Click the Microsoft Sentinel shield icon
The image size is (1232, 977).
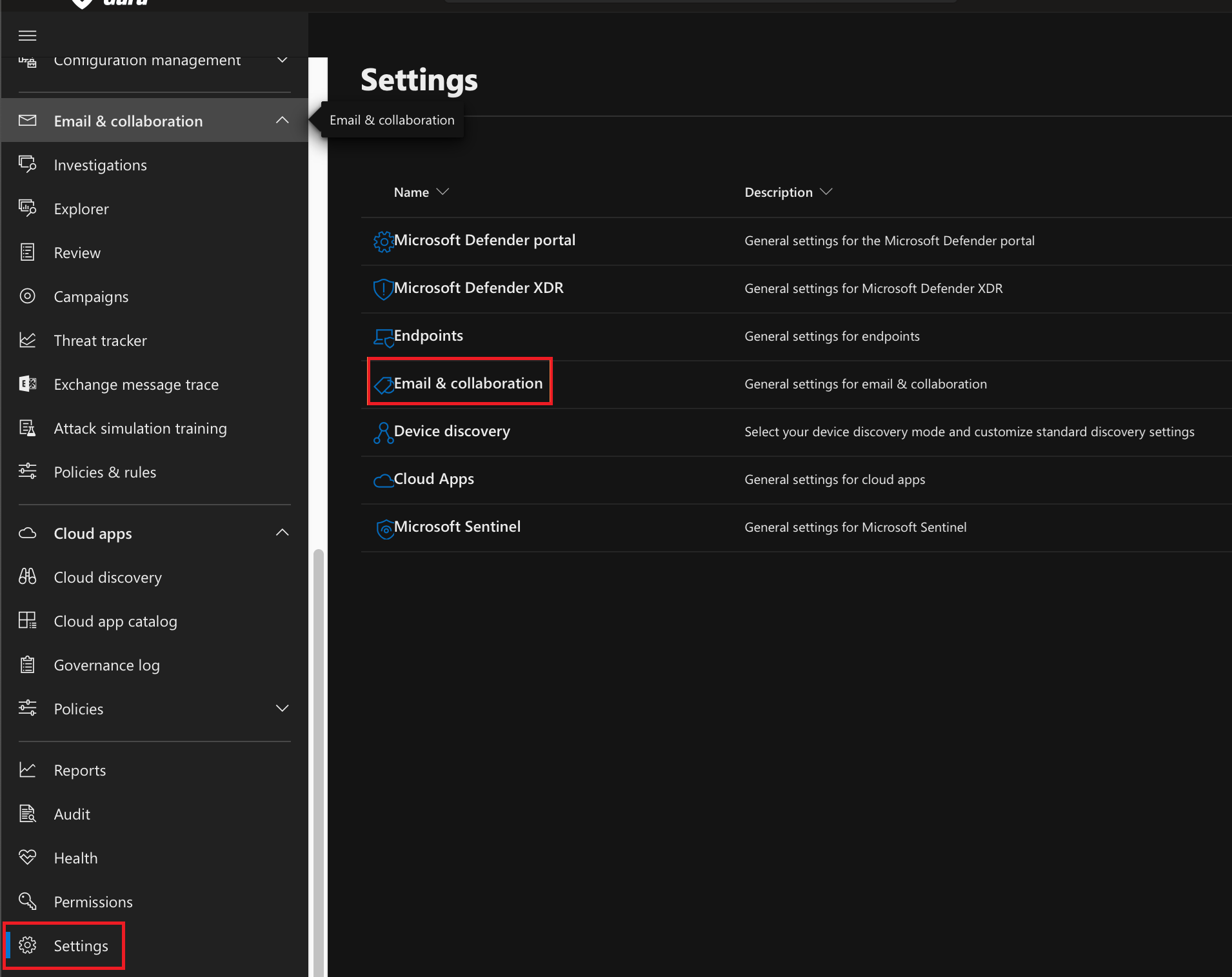tap(385, 529)
